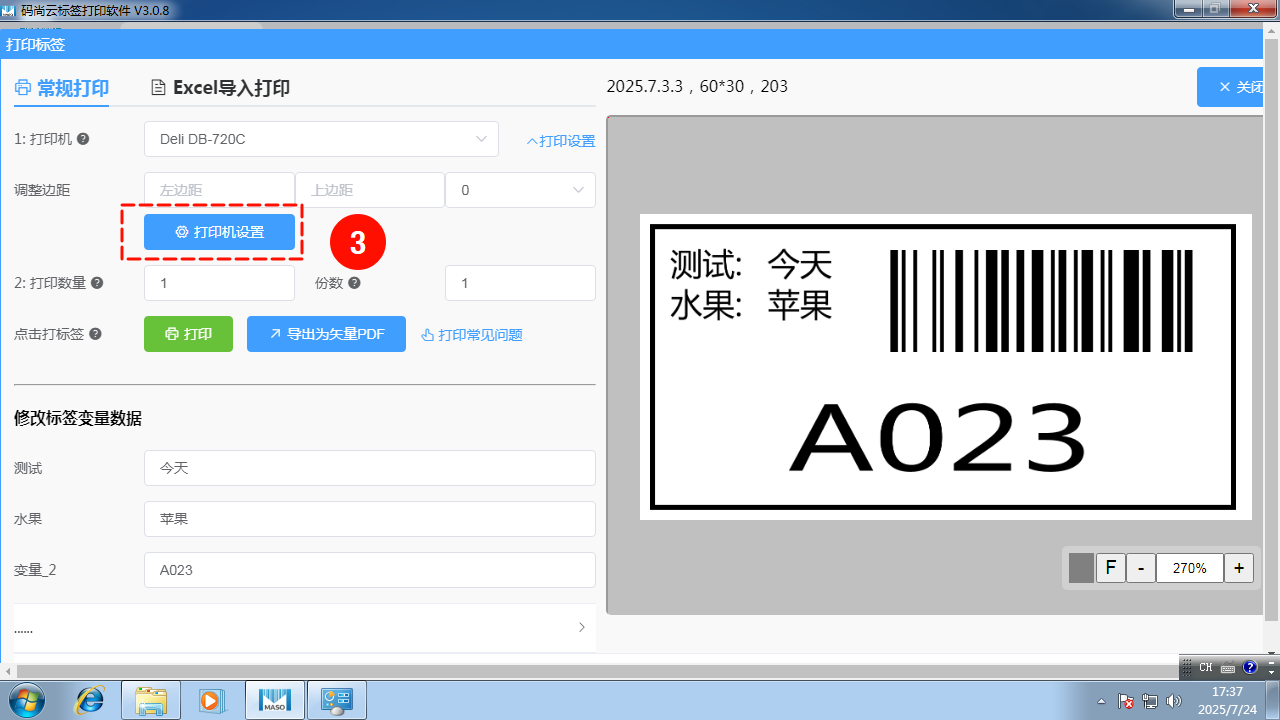Switch to the 常规打印 tab

click(62, 88)
